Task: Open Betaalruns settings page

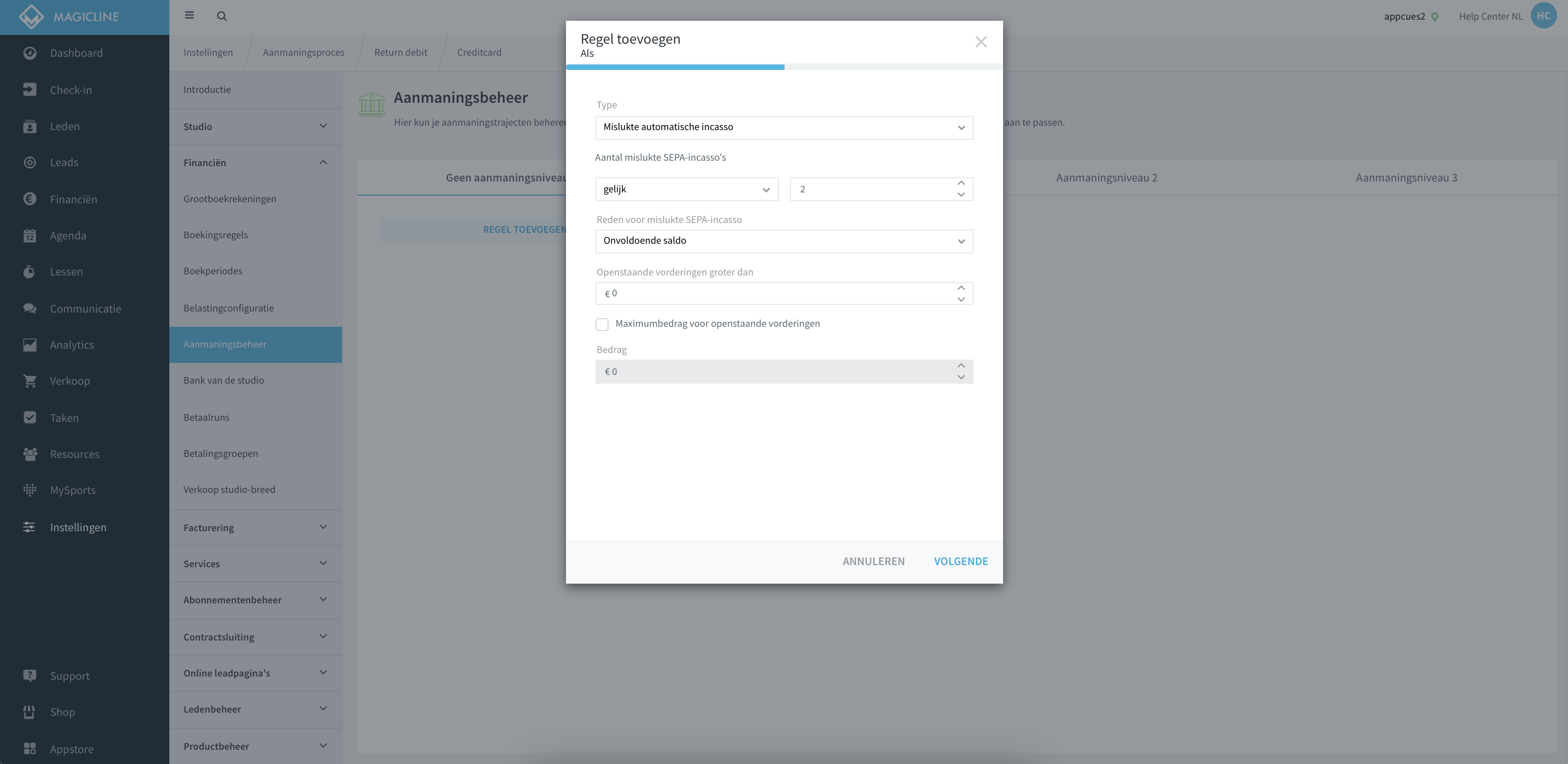Action: [256, 418]
